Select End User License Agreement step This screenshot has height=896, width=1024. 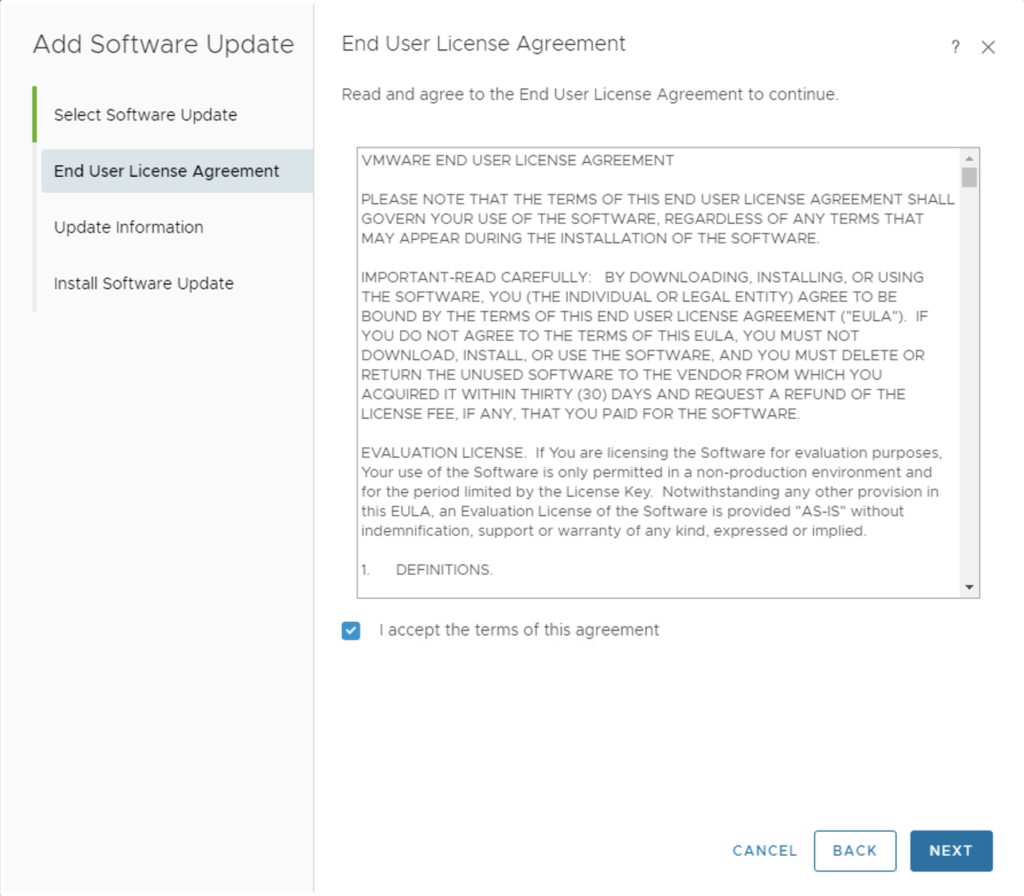(166, 171)
